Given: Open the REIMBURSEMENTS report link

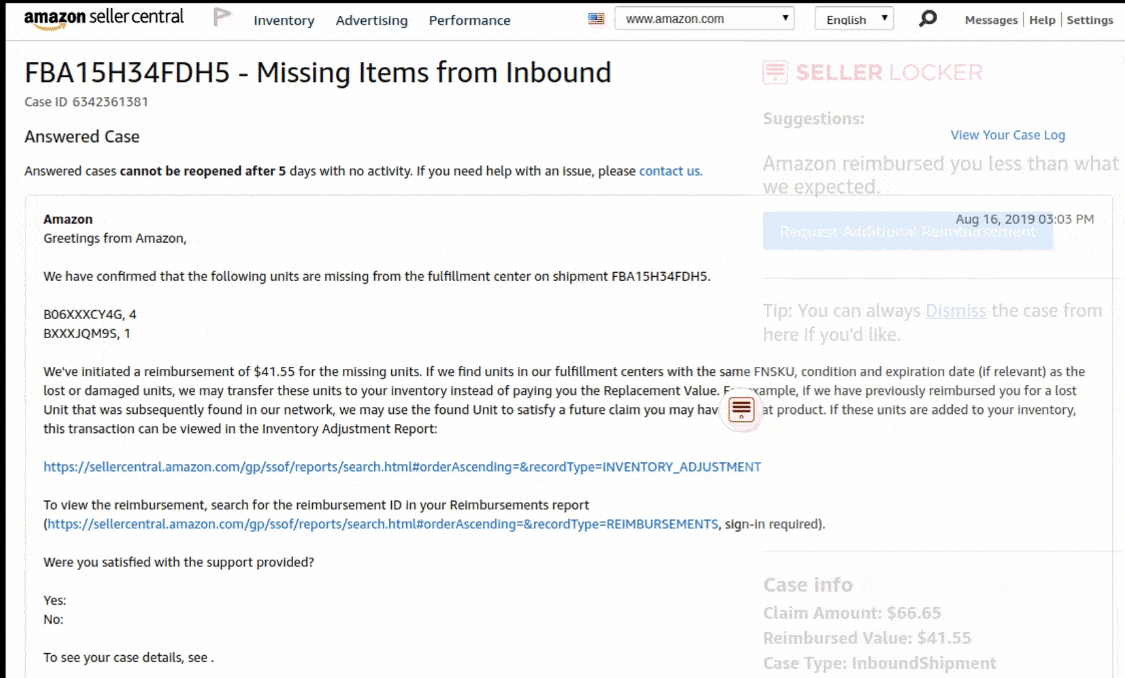Looking at the screenshot, I should tap(383, 524).
